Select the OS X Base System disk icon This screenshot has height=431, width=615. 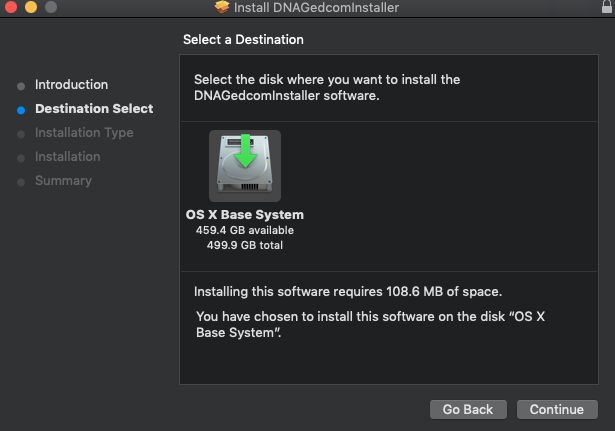(245, 166)
